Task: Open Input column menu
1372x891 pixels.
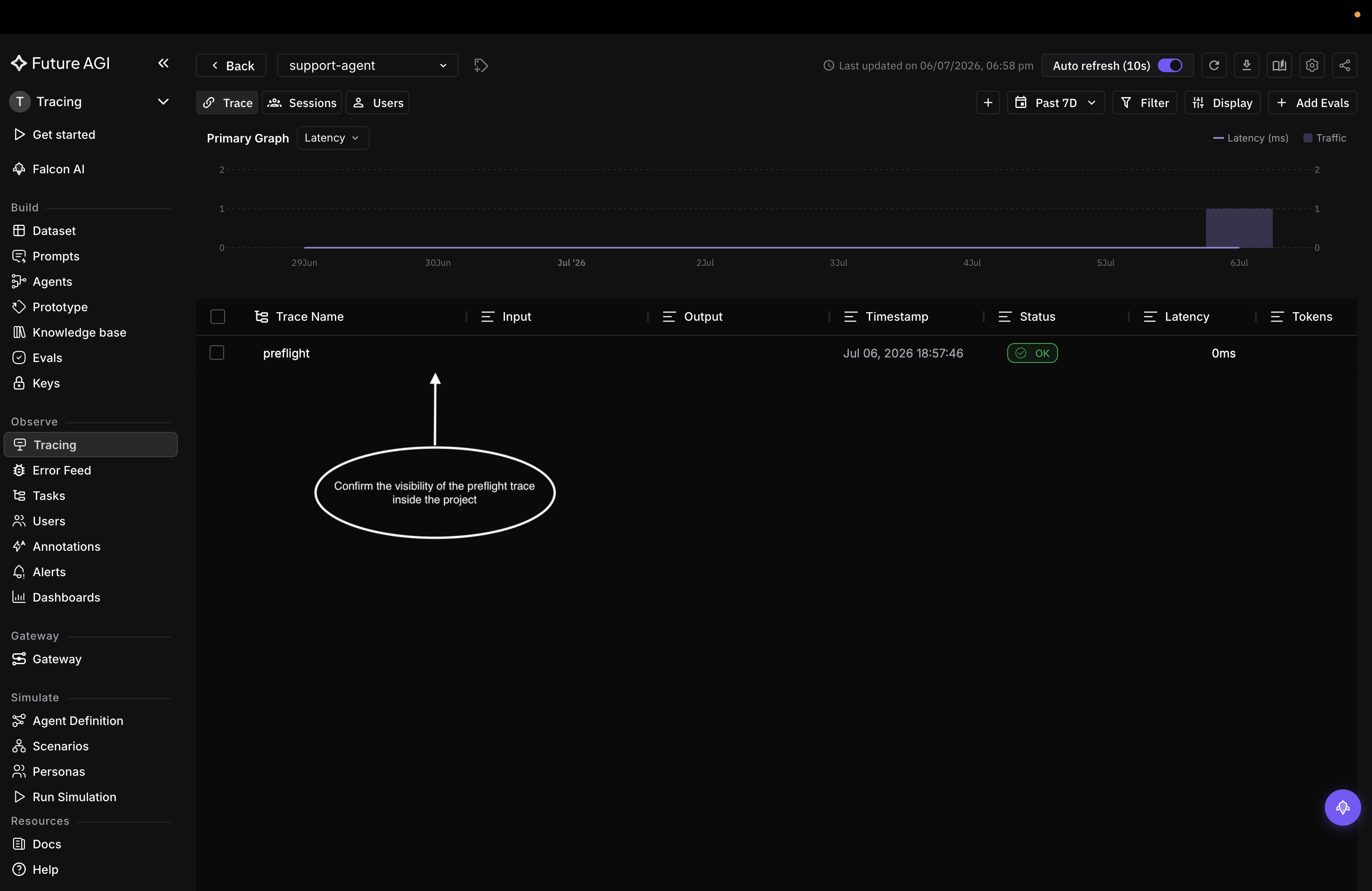Action: 487,316
